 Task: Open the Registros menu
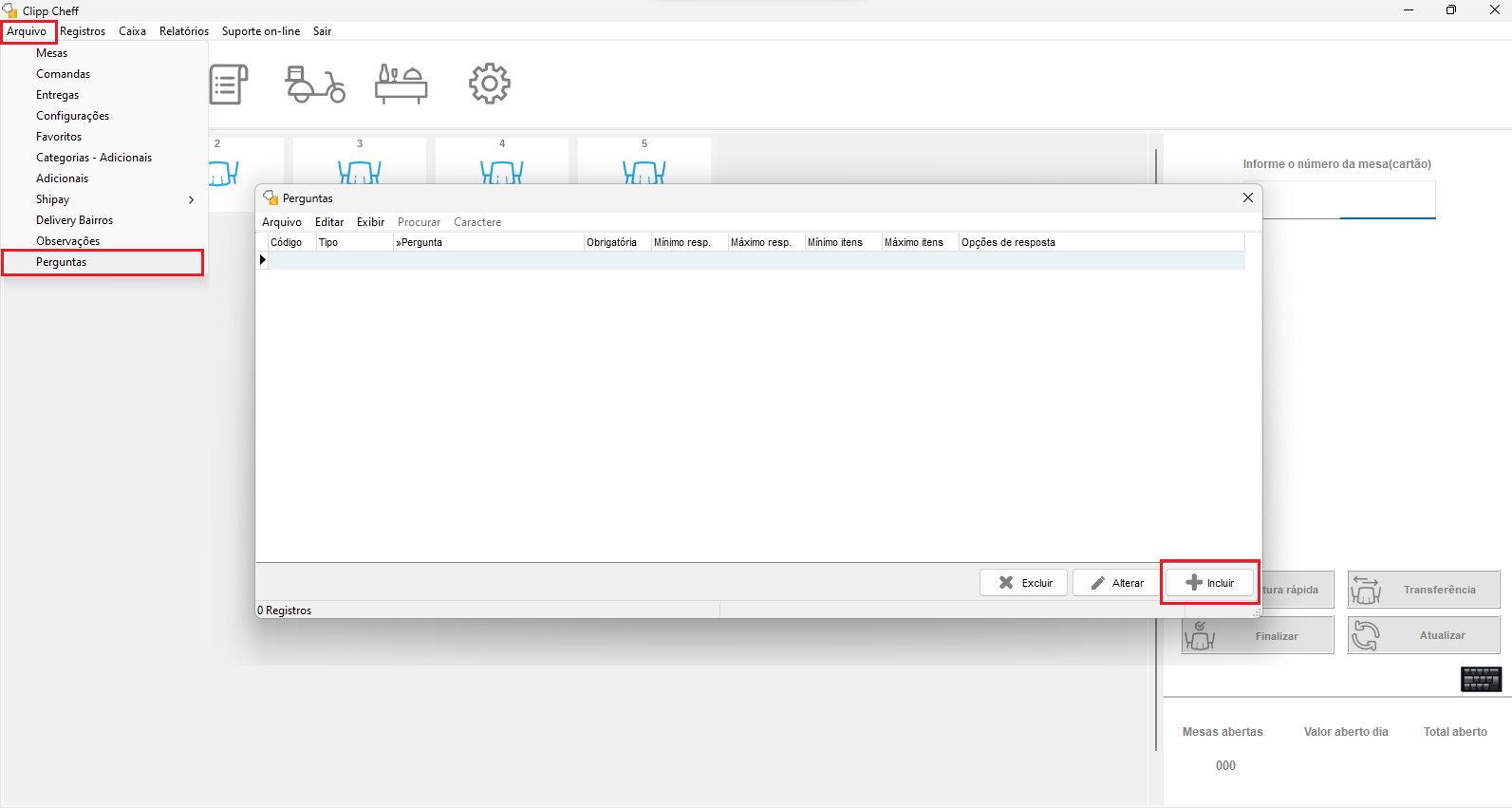coord(83,31)
